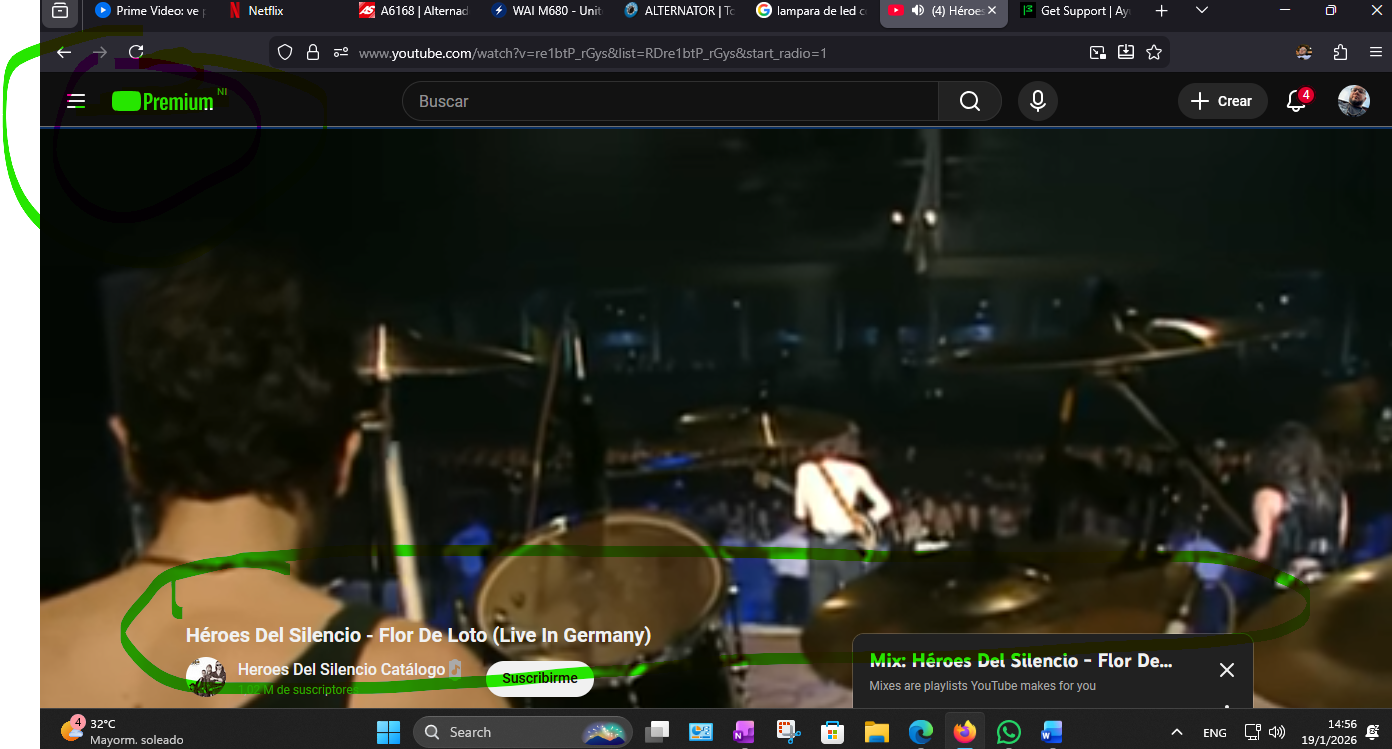
Task: Open OneNote from the taskbar
Action: coord(744,732)
